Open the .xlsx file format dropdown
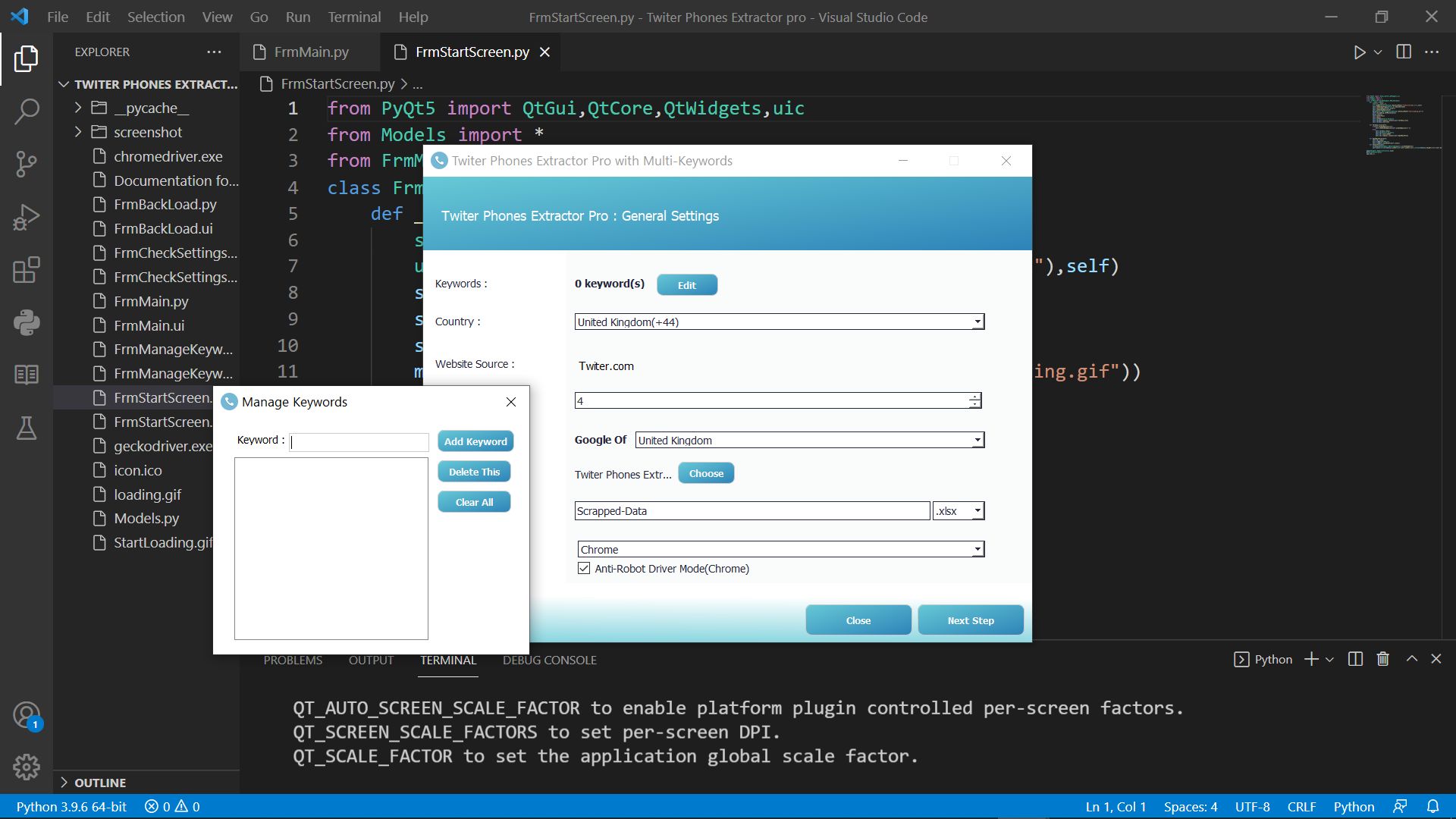The height and width of the screenshot is (819, 1456). click(959, 510)
